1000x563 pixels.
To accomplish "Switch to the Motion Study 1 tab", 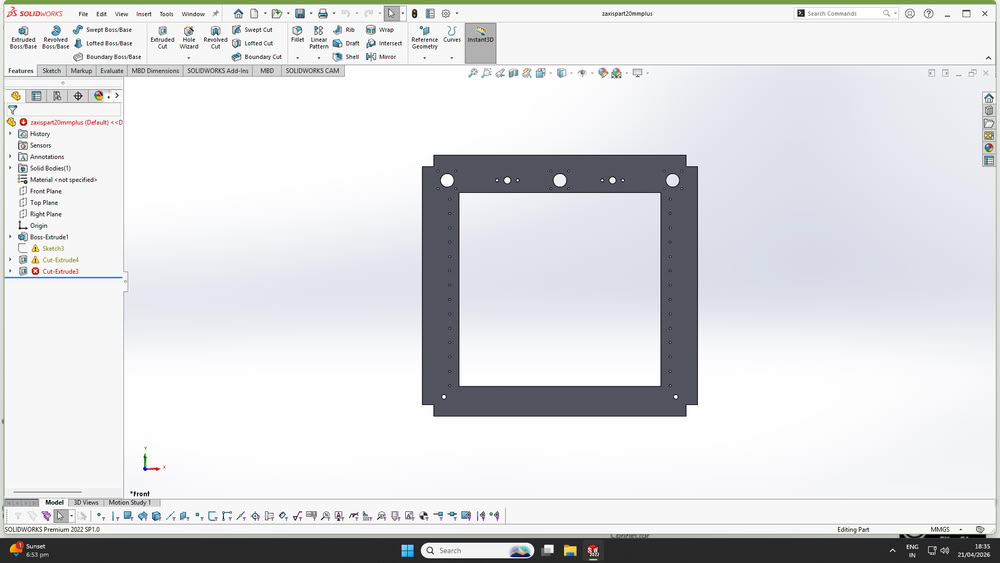I will coord(129,502).
